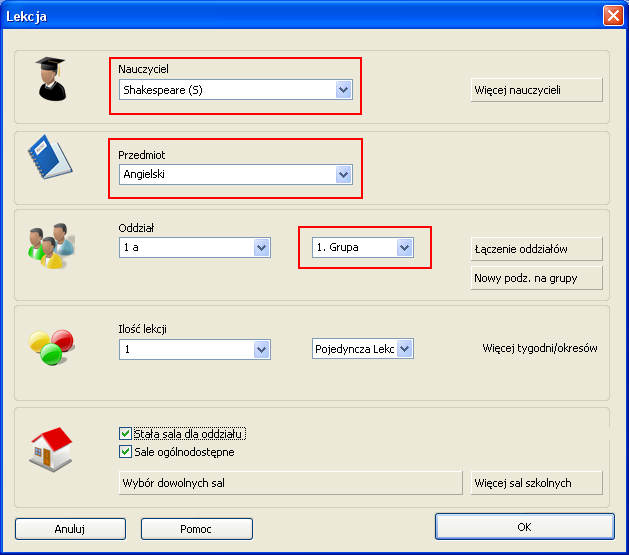Click Nowy podz. na grupy button
Viewport: 629px width, 555px height.
coord(536,278)
